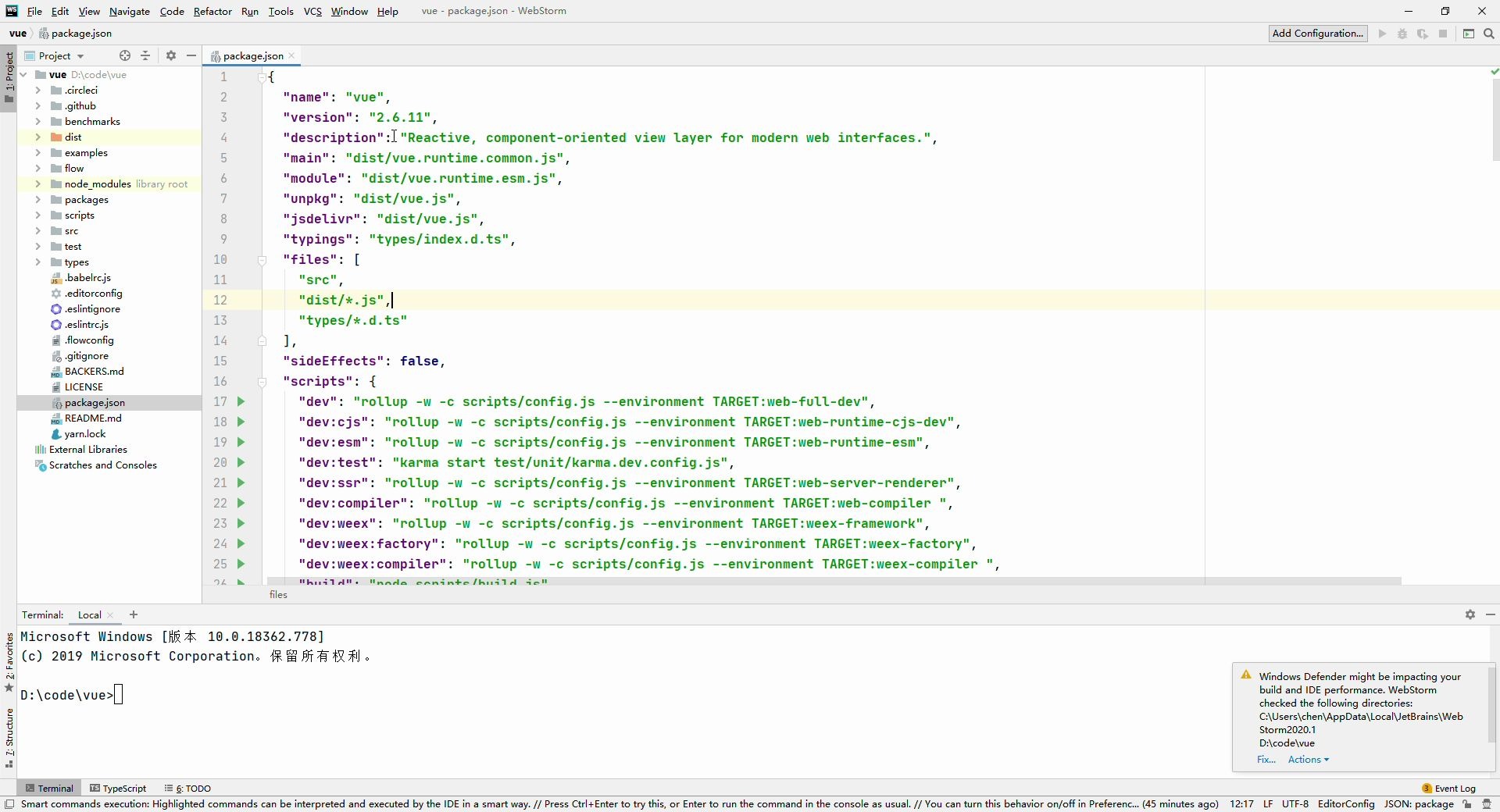The height and width of the screenshot is (812, 1500).
Task: Open the Actions dropdown in notification
Action: click(x=1309, y=760)
